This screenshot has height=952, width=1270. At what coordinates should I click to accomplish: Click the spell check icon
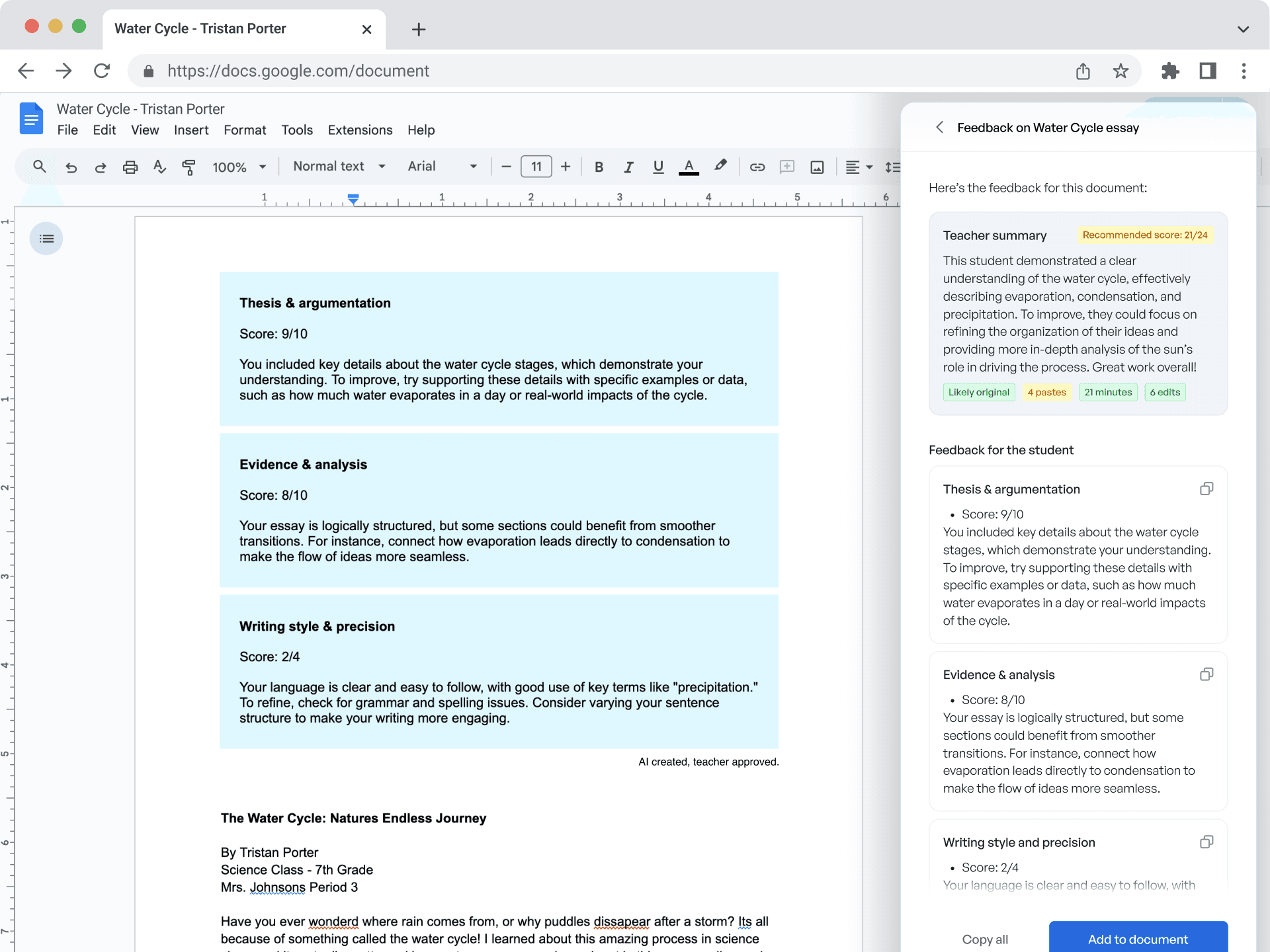pos(159,167)
